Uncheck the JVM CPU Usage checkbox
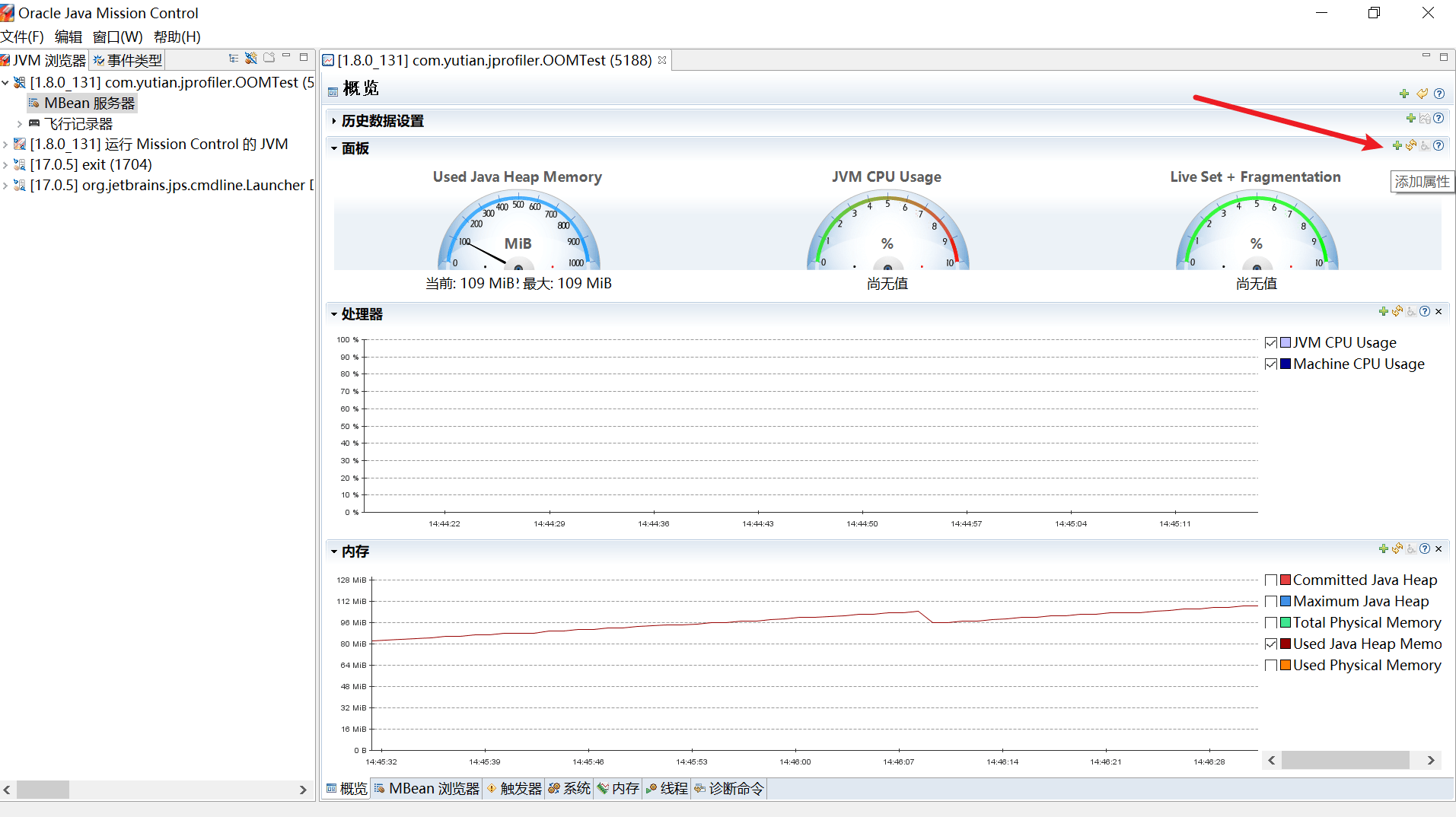 tap(1270, 343)
